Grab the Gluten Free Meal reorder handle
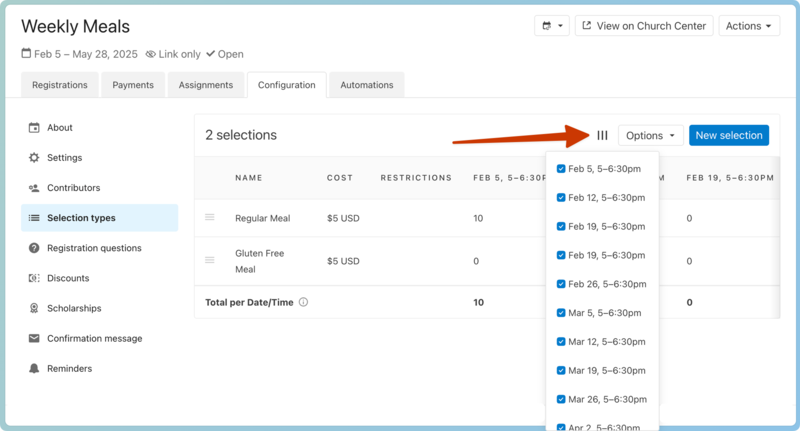 point(210,260)
